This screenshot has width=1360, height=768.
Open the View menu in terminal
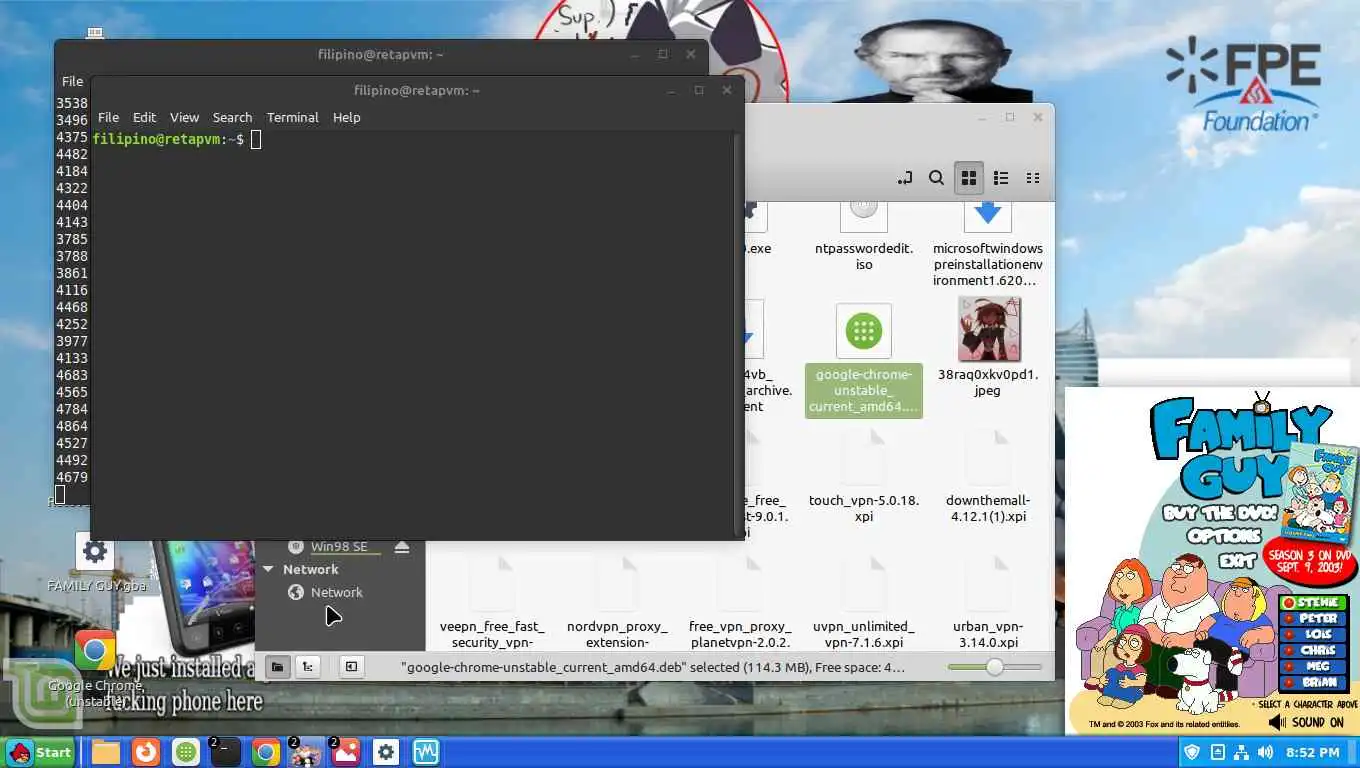tap(184, 117)
